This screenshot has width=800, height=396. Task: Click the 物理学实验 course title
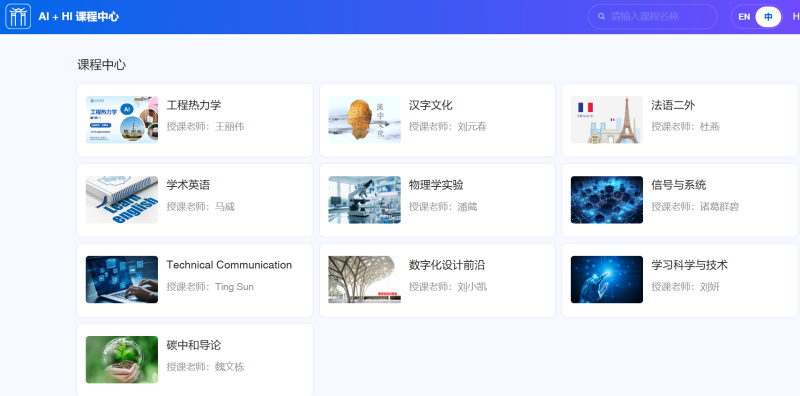[x=436, y=185]
